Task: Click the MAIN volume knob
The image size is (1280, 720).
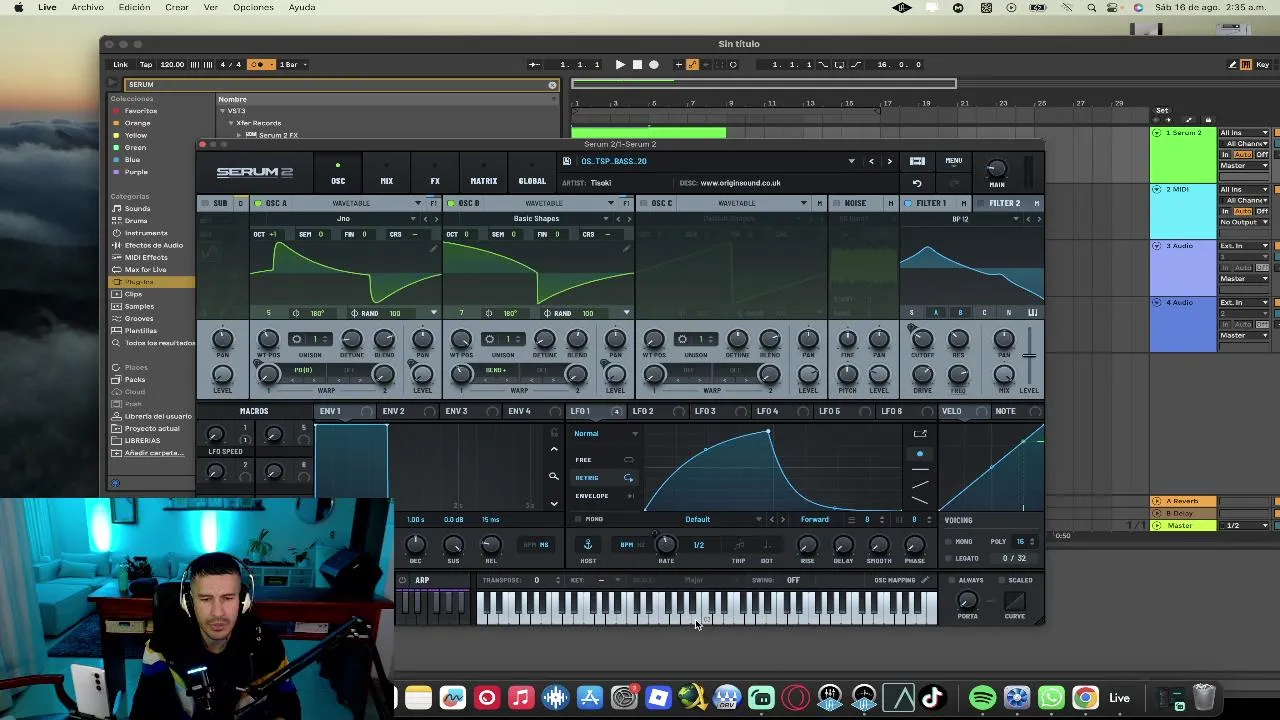Action: [996, 169]
